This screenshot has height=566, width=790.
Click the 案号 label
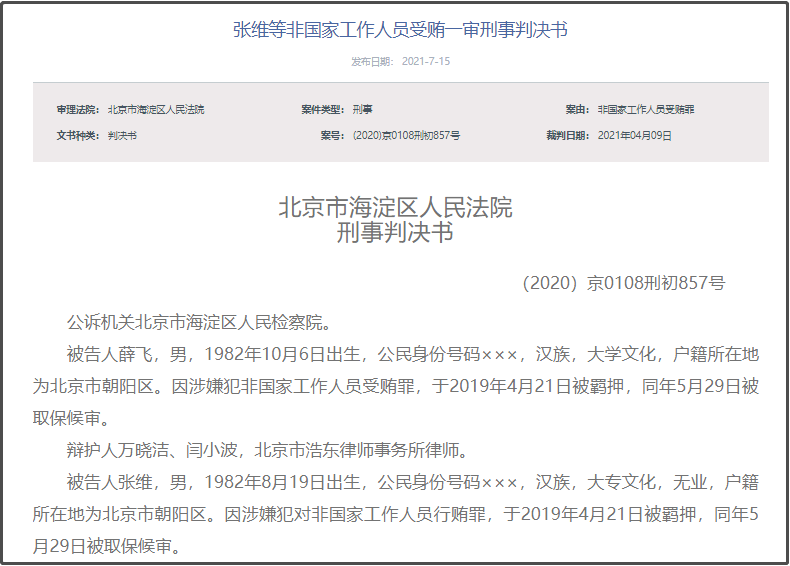click(x=332, y=136)
